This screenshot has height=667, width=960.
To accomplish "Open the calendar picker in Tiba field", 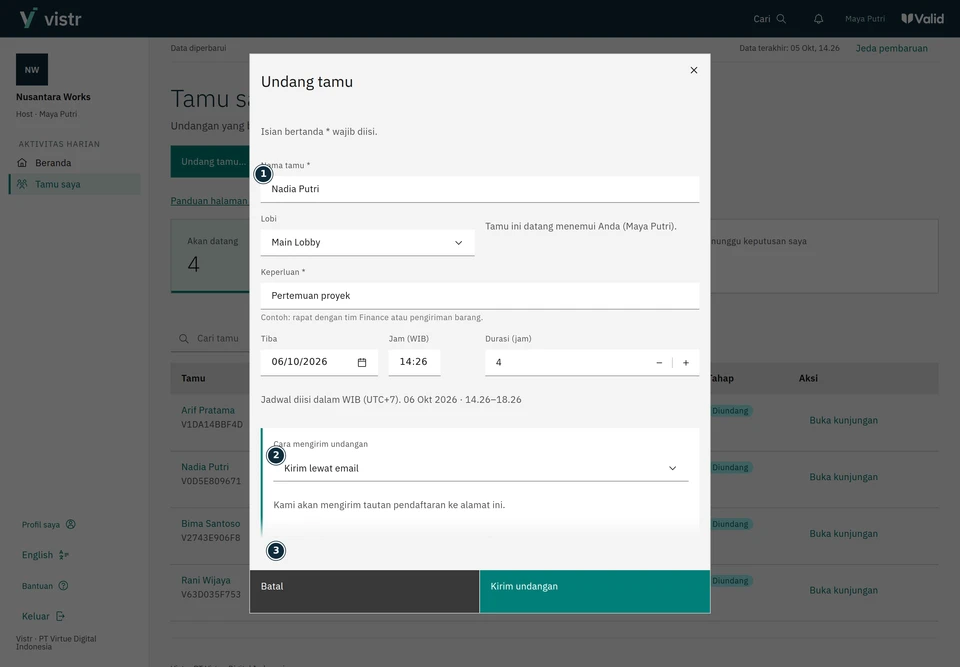I will [x=362, y=363].
